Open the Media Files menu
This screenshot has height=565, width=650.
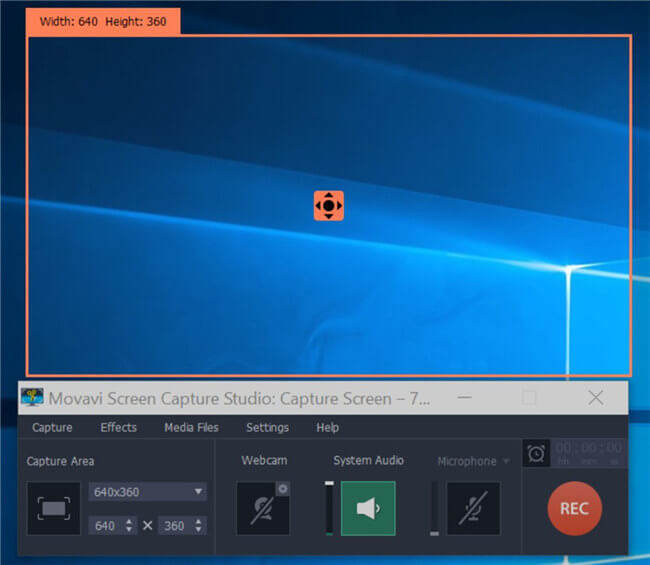pyautogui.click(x=191, y=427)
